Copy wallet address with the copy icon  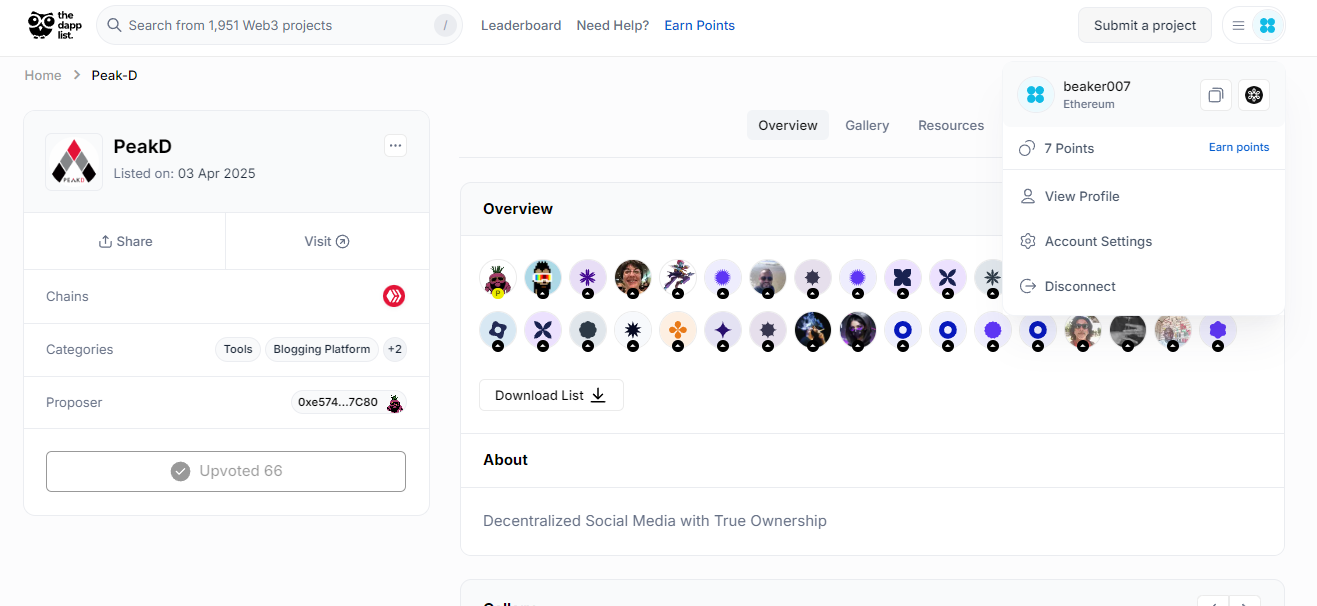[1216, 95]
